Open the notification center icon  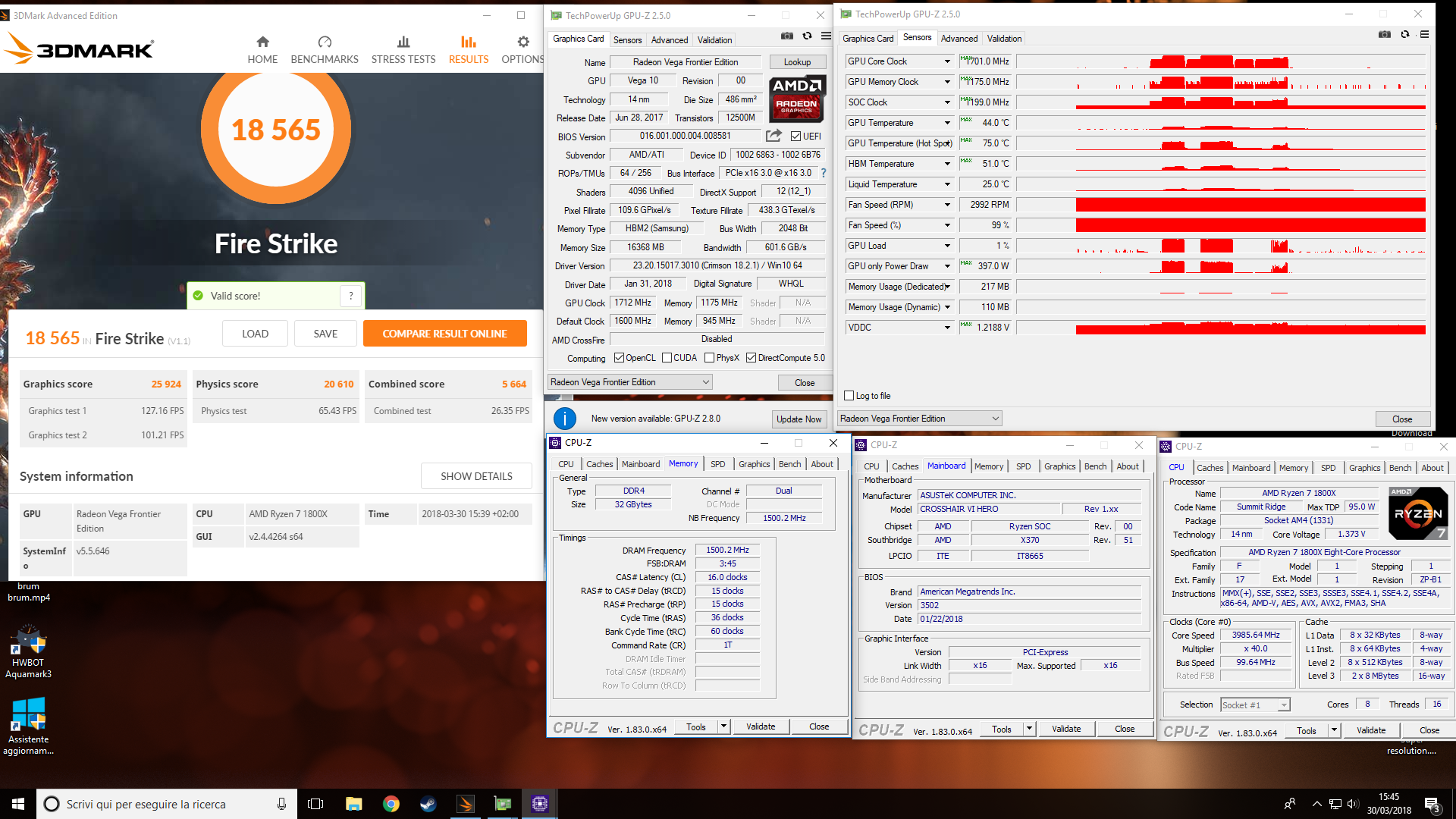tap(1432, 805)
